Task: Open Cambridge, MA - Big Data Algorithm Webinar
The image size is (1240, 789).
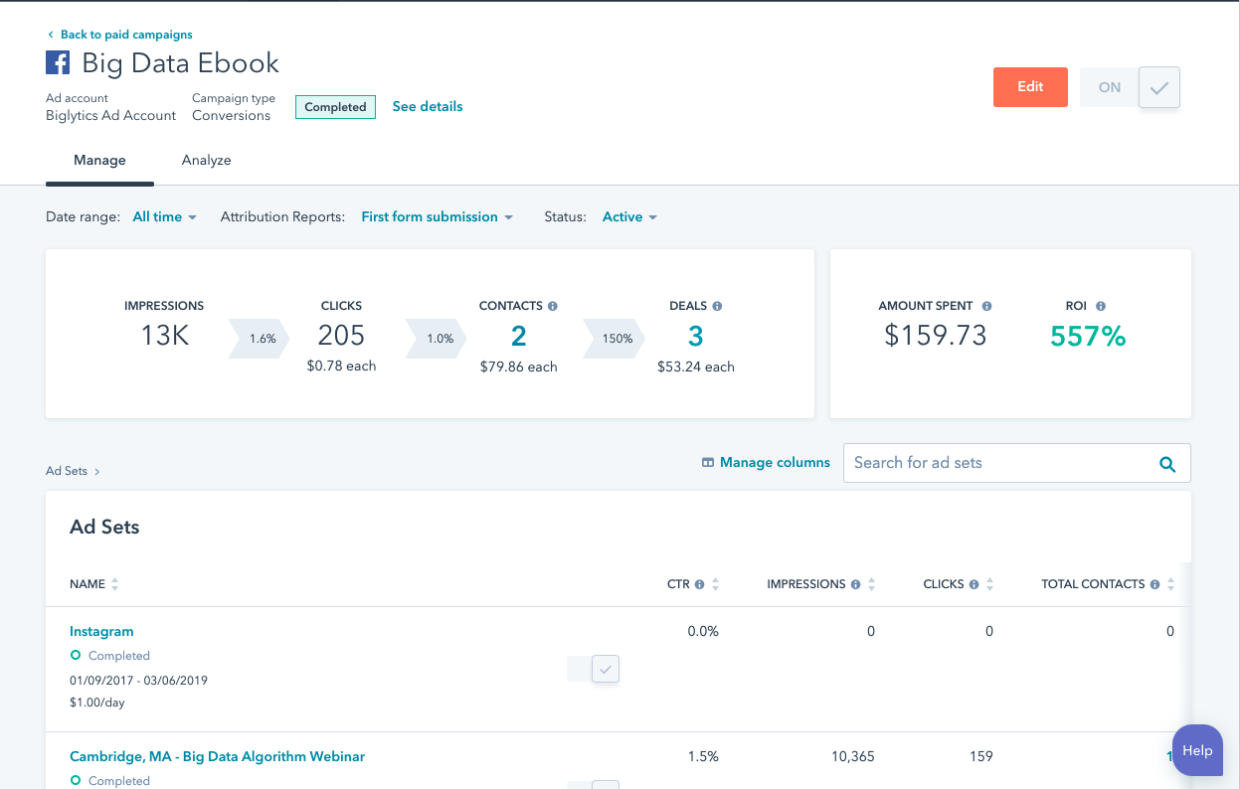Action: pyautogui.click(x=217, y=756)
